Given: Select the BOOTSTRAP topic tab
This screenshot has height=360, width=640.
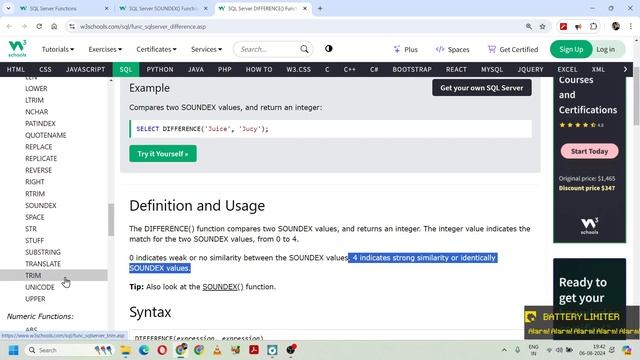Looking at the screenshot, I should [412, 69].
